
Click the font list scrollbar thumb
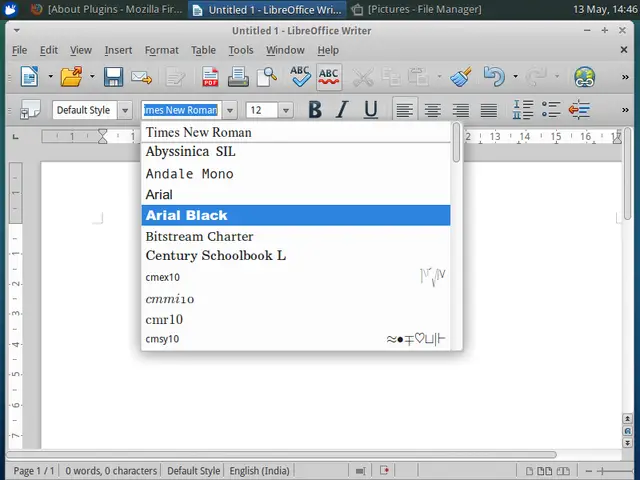pos(456,143)
